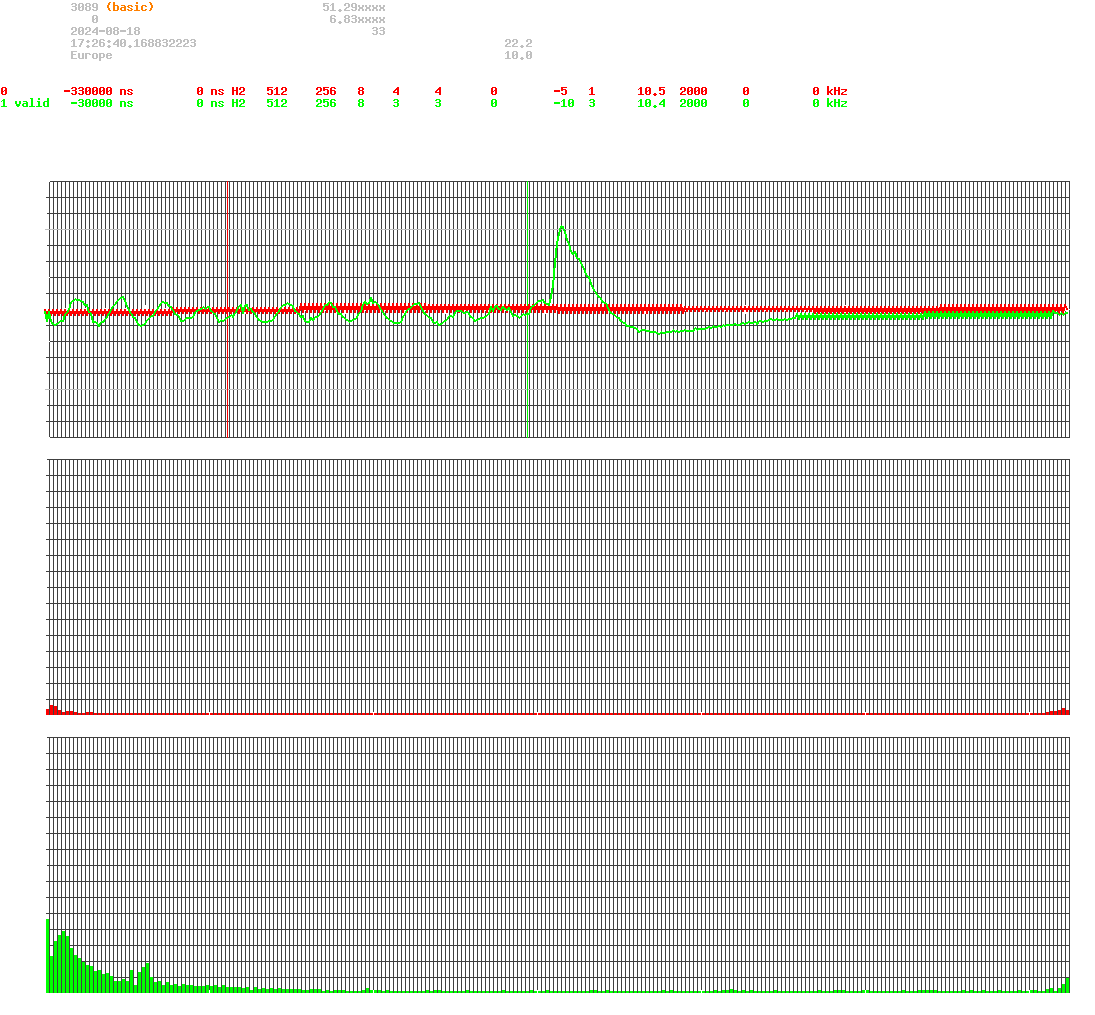Click the green '1 valid' label
Screen dimensions: 1095x1015
coord(25,103)
